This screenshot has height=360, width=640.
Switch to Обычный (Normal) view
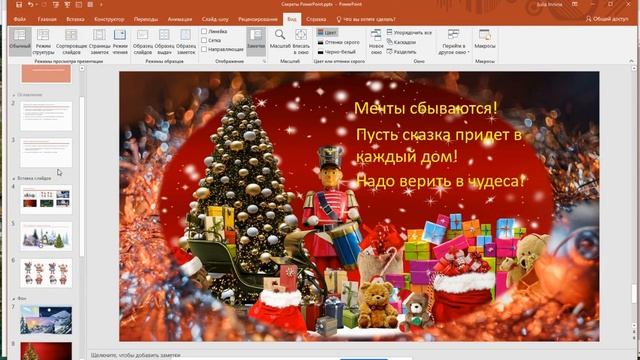pos(20,42)
